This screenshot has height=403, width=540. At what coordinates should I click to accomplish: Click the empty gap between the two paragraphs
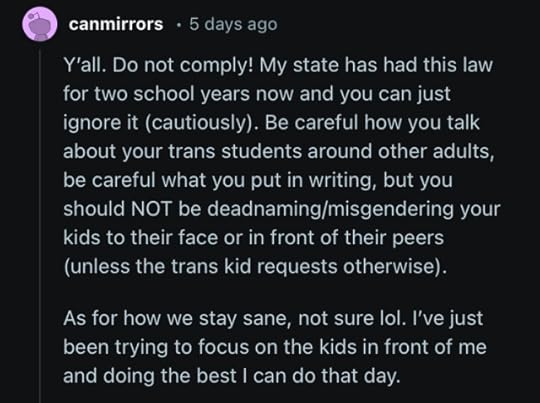tap(276, 293)
